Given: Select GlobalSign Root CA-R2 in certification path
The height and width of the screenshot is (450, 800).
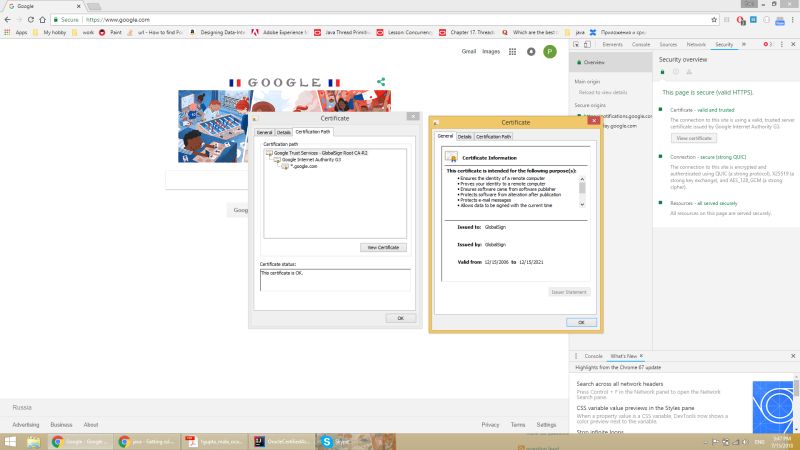Looking at the screenshot, I should [x=320, y=153].
